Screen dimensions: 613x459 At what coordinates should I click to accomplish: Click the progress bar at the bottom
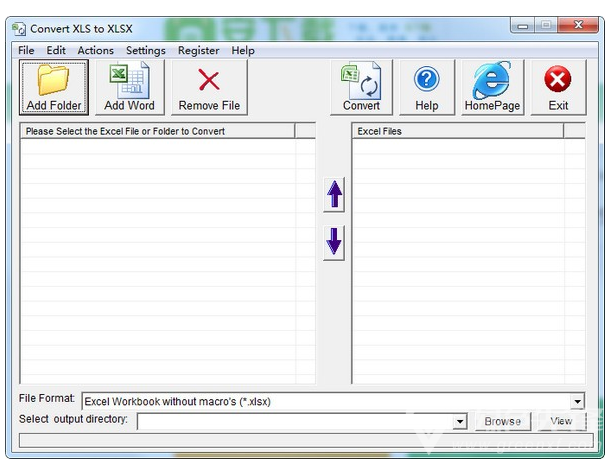[306, 440]
